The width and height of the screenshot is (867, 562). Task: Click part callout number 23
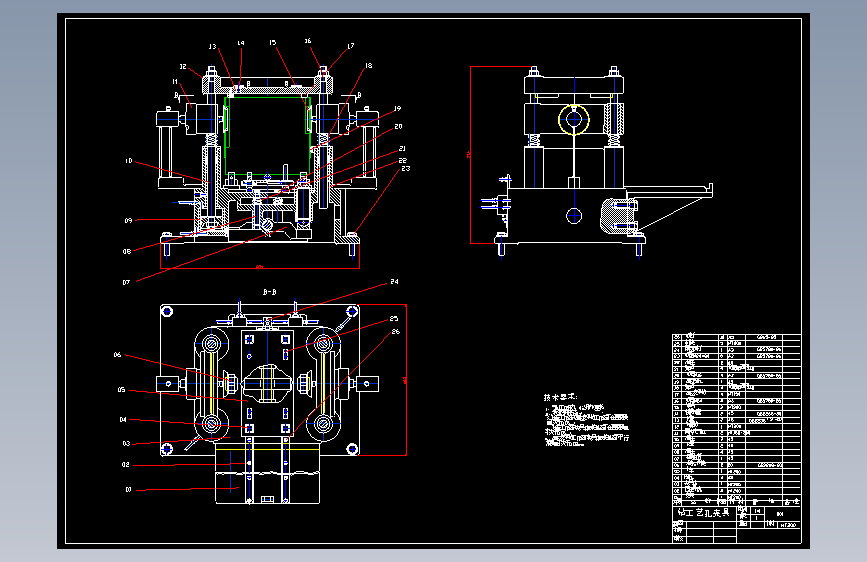(x=406, y=169)
